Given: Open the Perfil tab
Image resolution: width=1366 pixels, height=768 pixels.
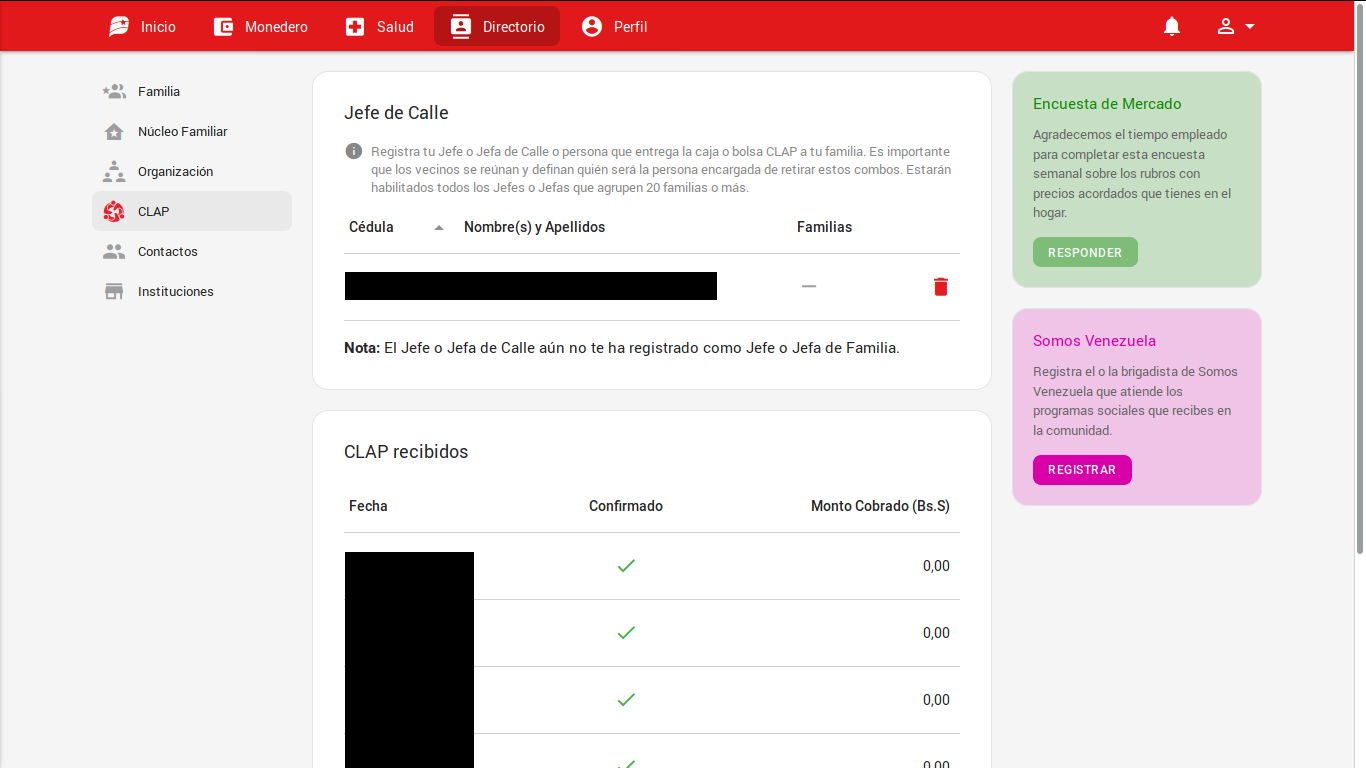Looking at the screenshot, I should click(x=615, y=27).
